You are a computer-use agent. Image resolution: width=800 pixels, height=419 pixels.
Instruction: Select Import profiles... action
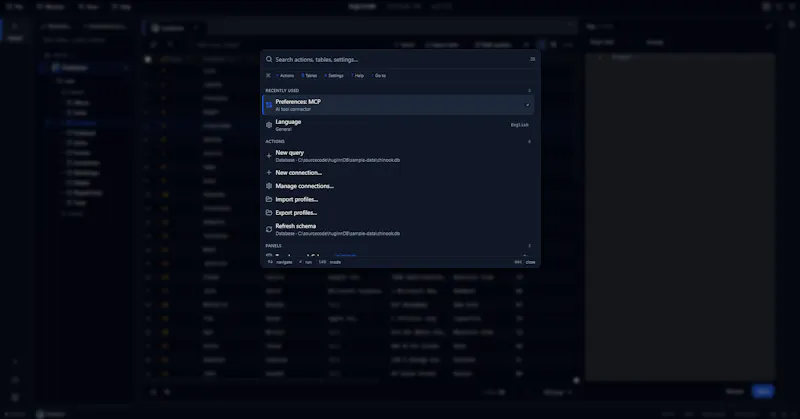coord(398,199)
